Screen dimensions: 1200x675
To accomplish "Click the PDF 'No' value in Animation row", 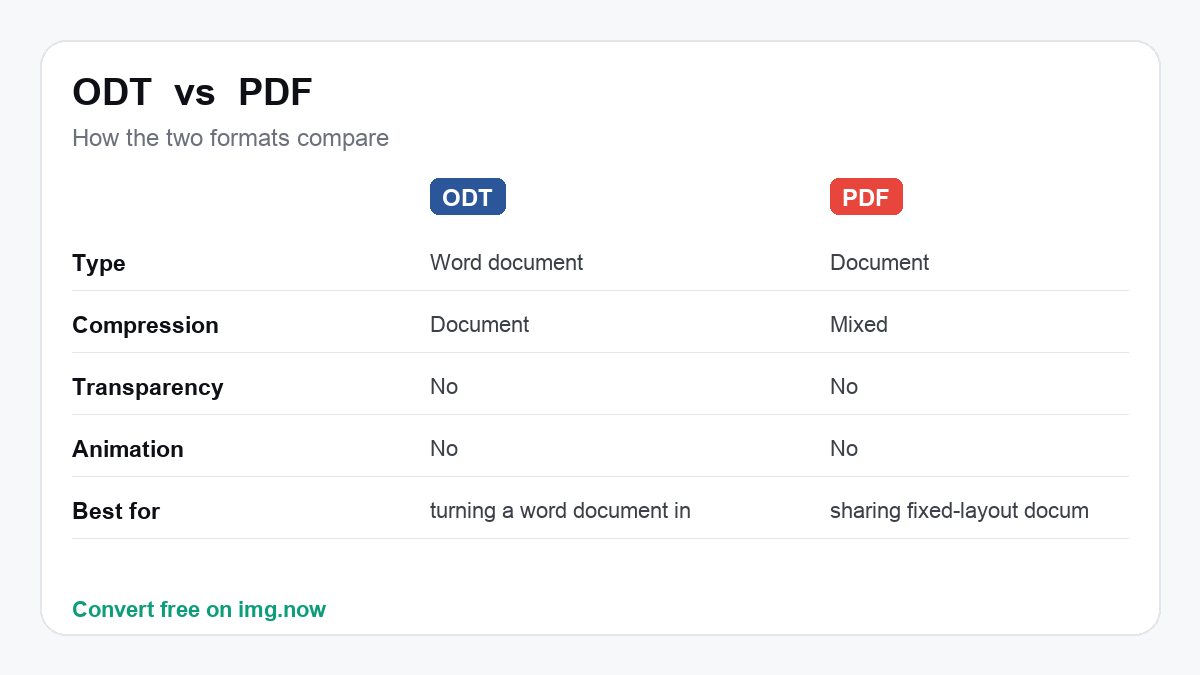I will coord(844,448).
